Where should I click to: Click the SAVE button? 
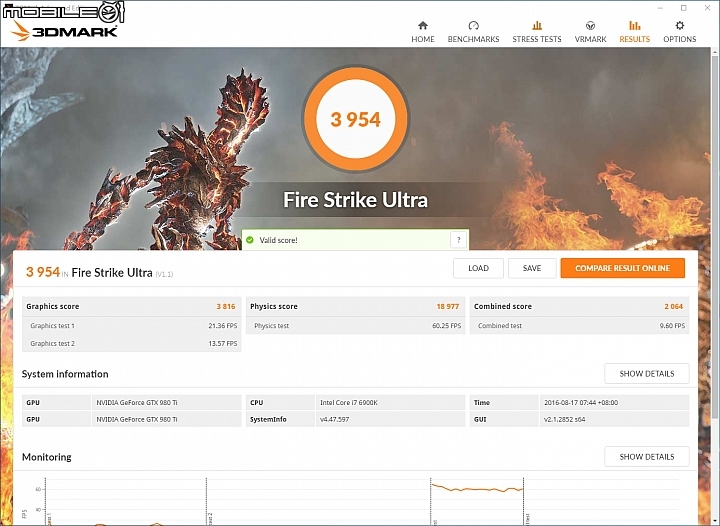pyautogui.click(x=532, y=268)
